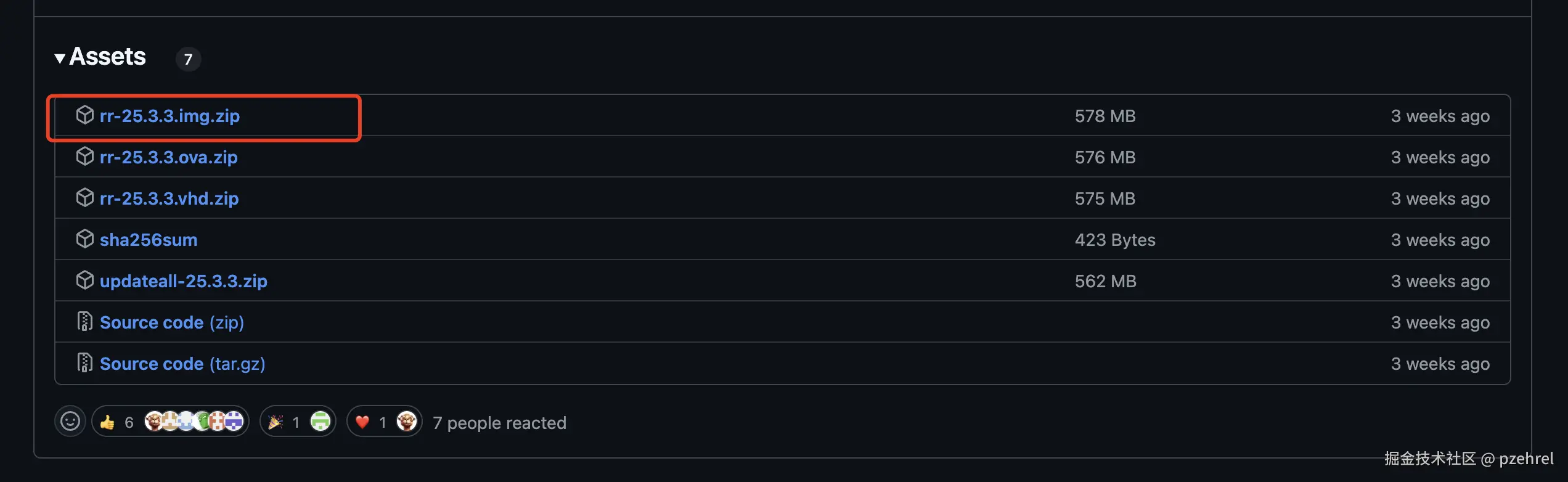
Task: Click file icon beside Source code (tar.gz)
Action: point(84,363)
